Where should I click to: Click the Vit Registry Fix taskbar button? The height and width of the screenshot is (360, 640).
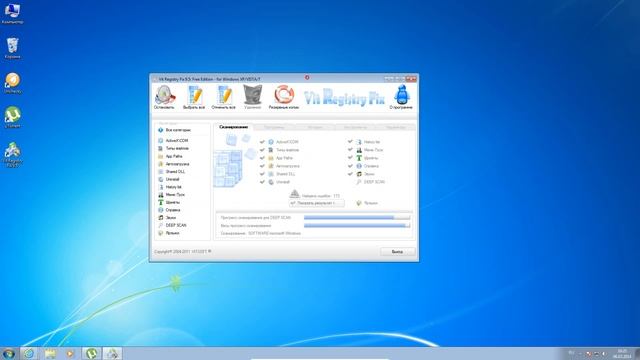[x=112, y=353]
